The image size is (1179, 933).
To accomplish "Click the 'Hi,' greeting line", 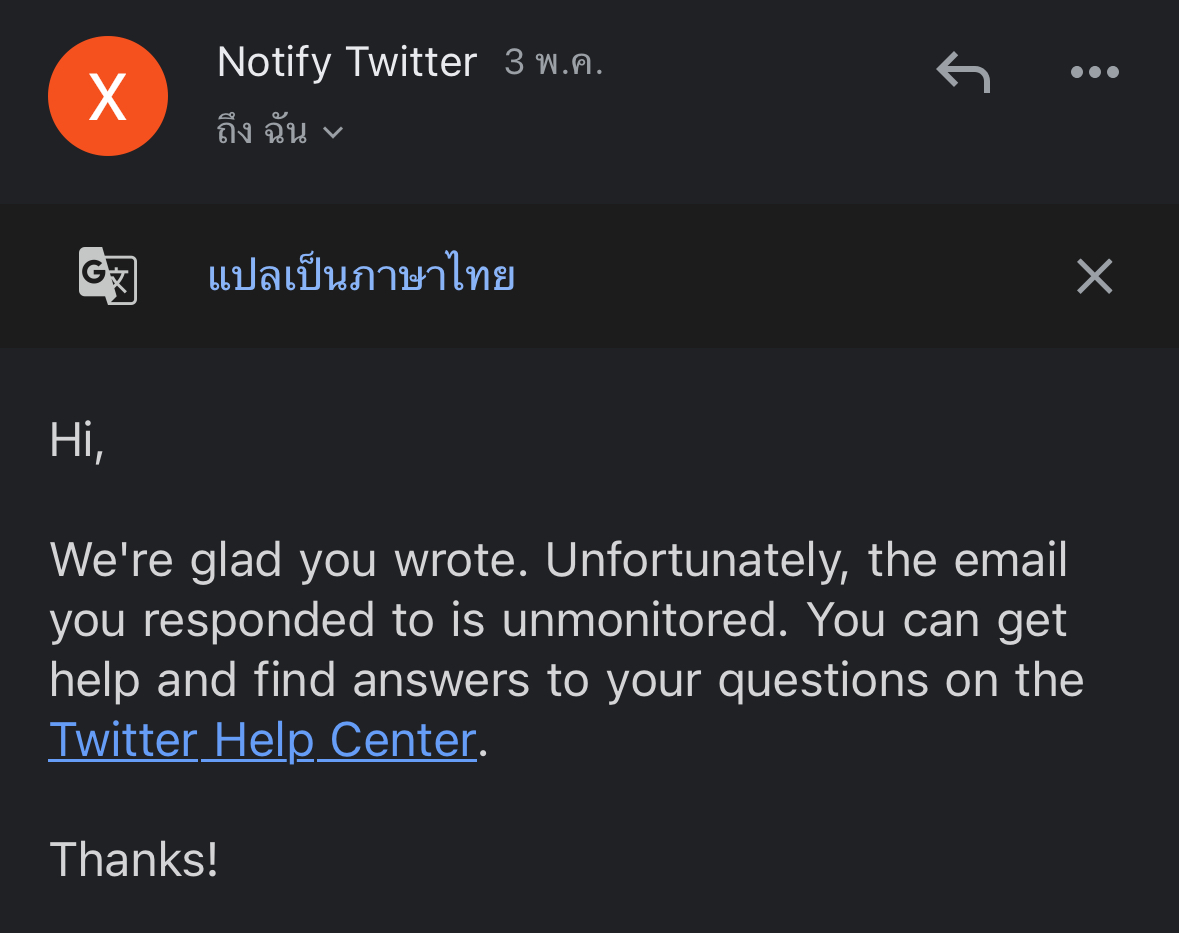I will (x=77, y=440).
